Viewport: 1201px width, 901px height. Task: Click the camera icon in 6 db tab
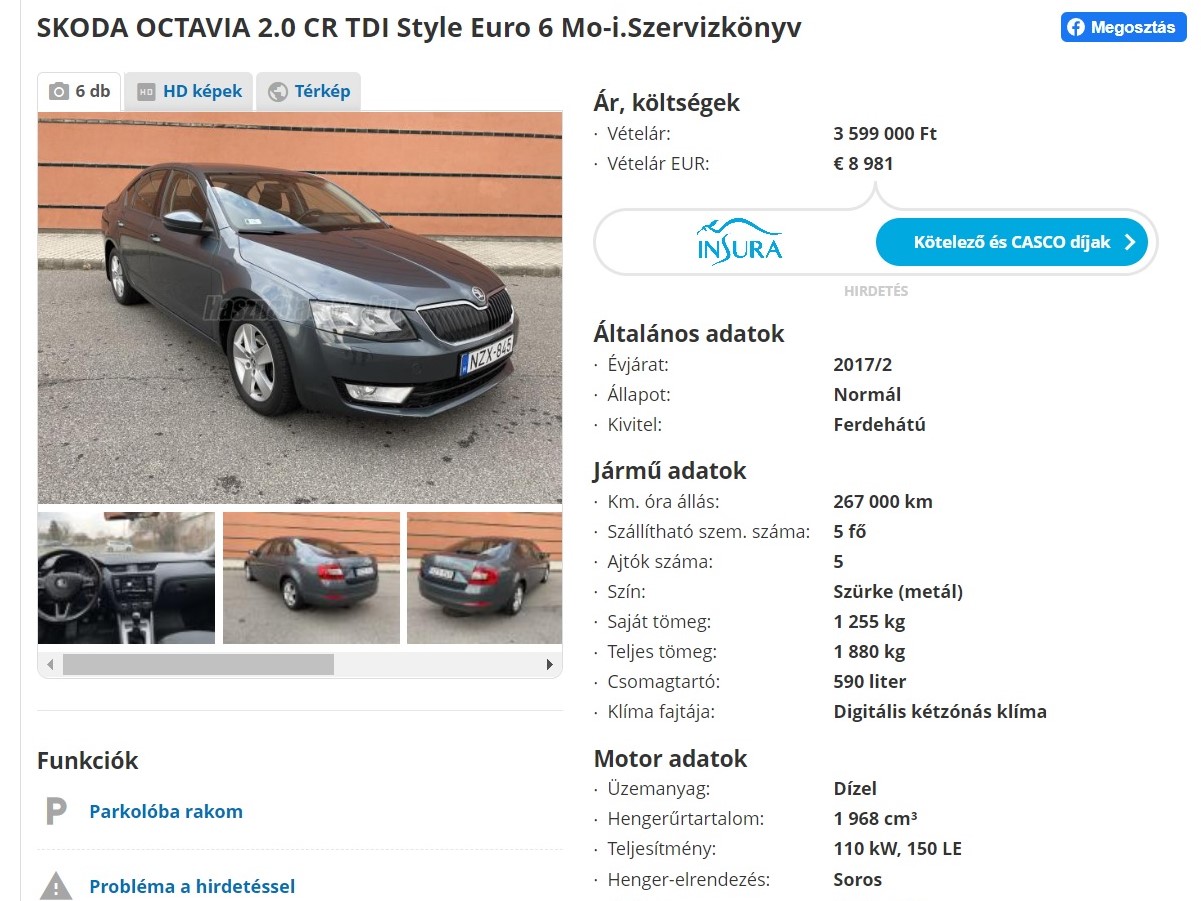coord(59,91)
